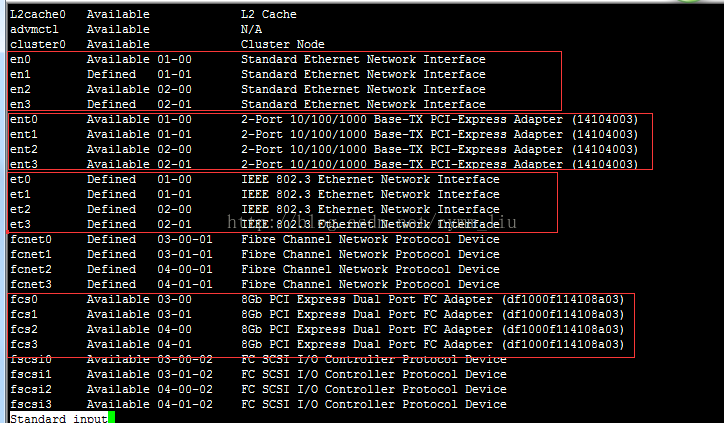
Task: Select the fscsi1 controller row
Action: click(259, 375)
